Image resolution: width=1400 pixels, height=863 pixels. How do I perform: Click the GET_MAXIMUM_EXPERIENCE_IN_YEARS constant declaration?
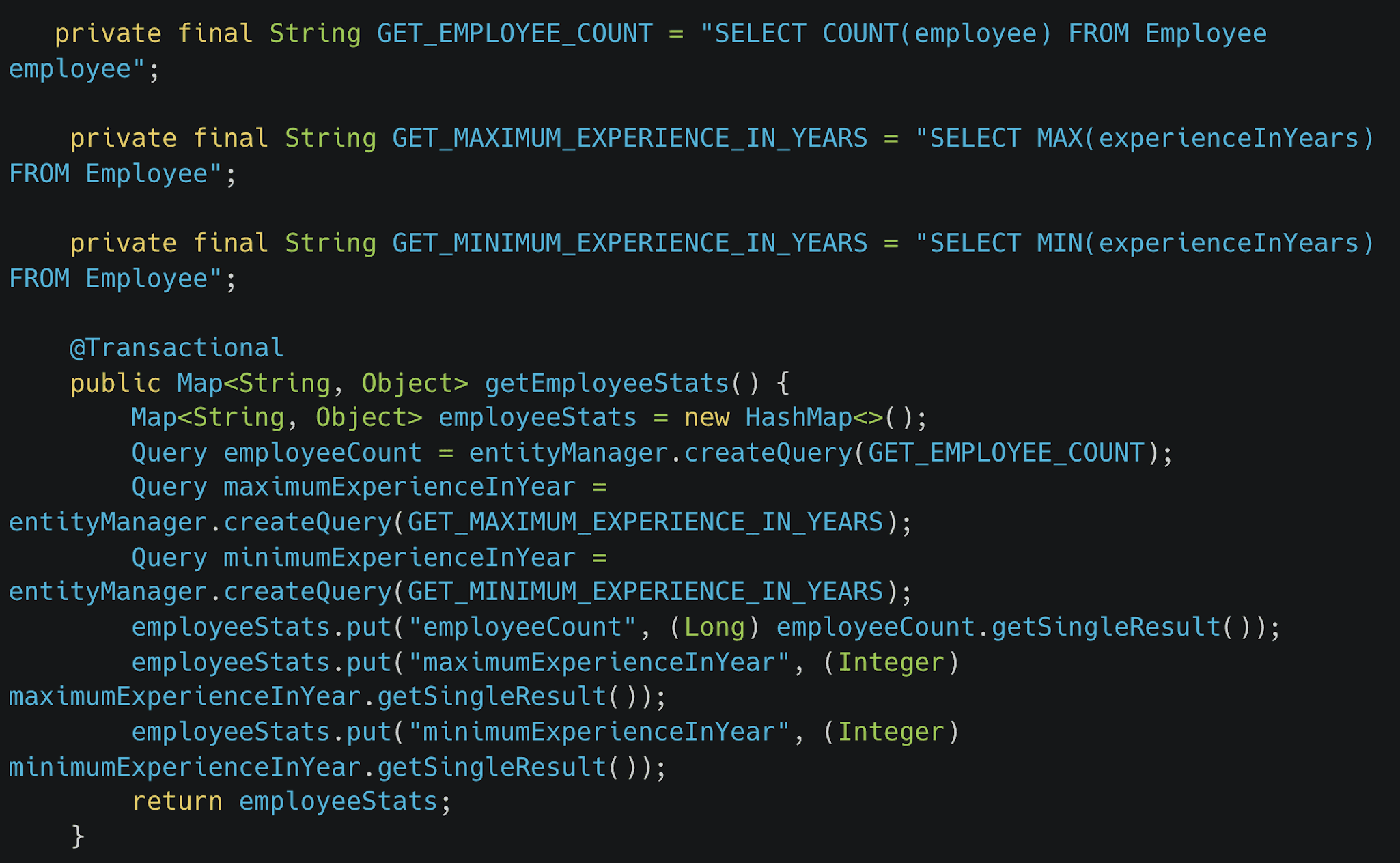pos(630,139)
